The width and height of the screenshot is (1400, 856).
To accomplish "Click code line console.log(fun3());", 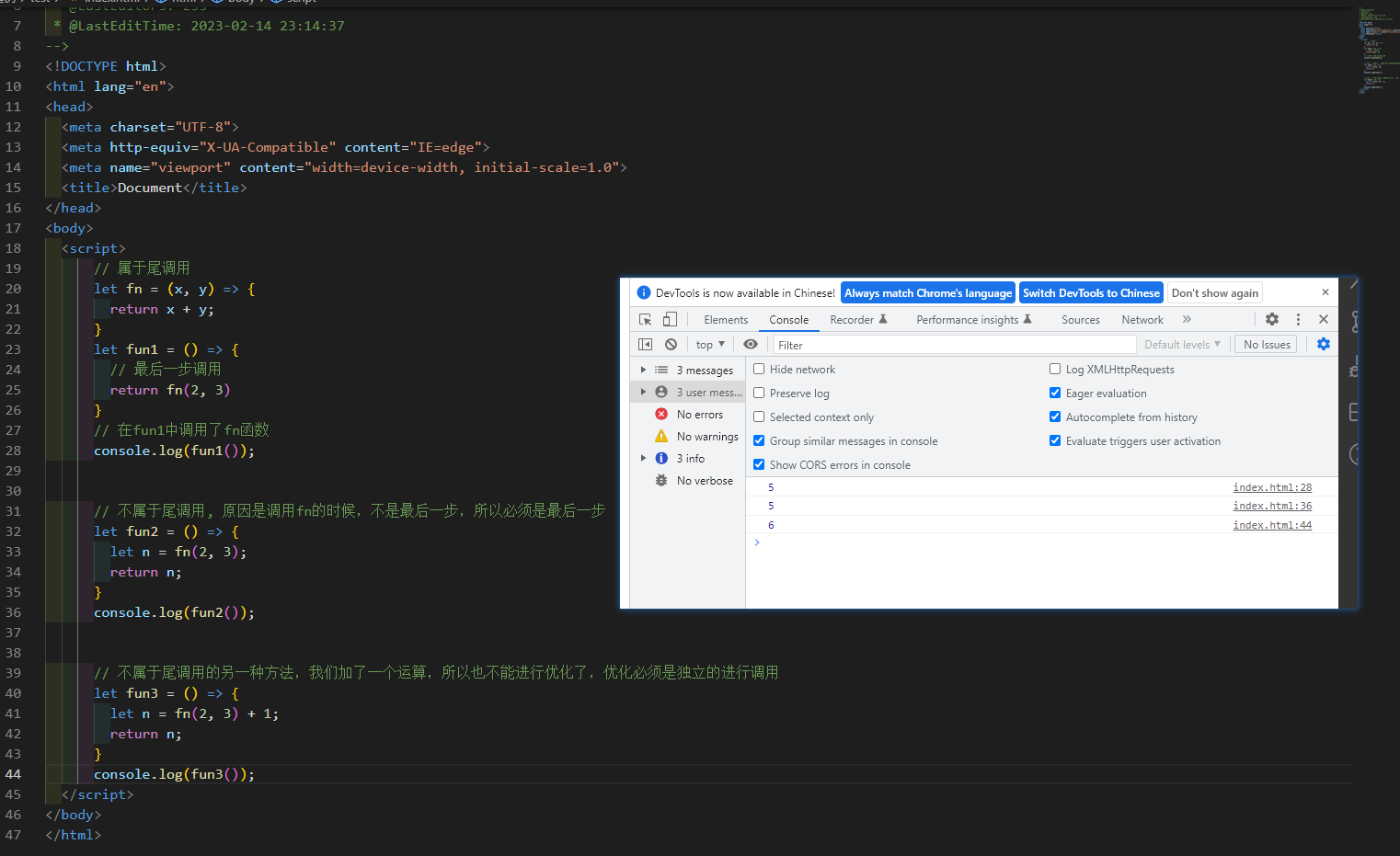I will point(174,774).
